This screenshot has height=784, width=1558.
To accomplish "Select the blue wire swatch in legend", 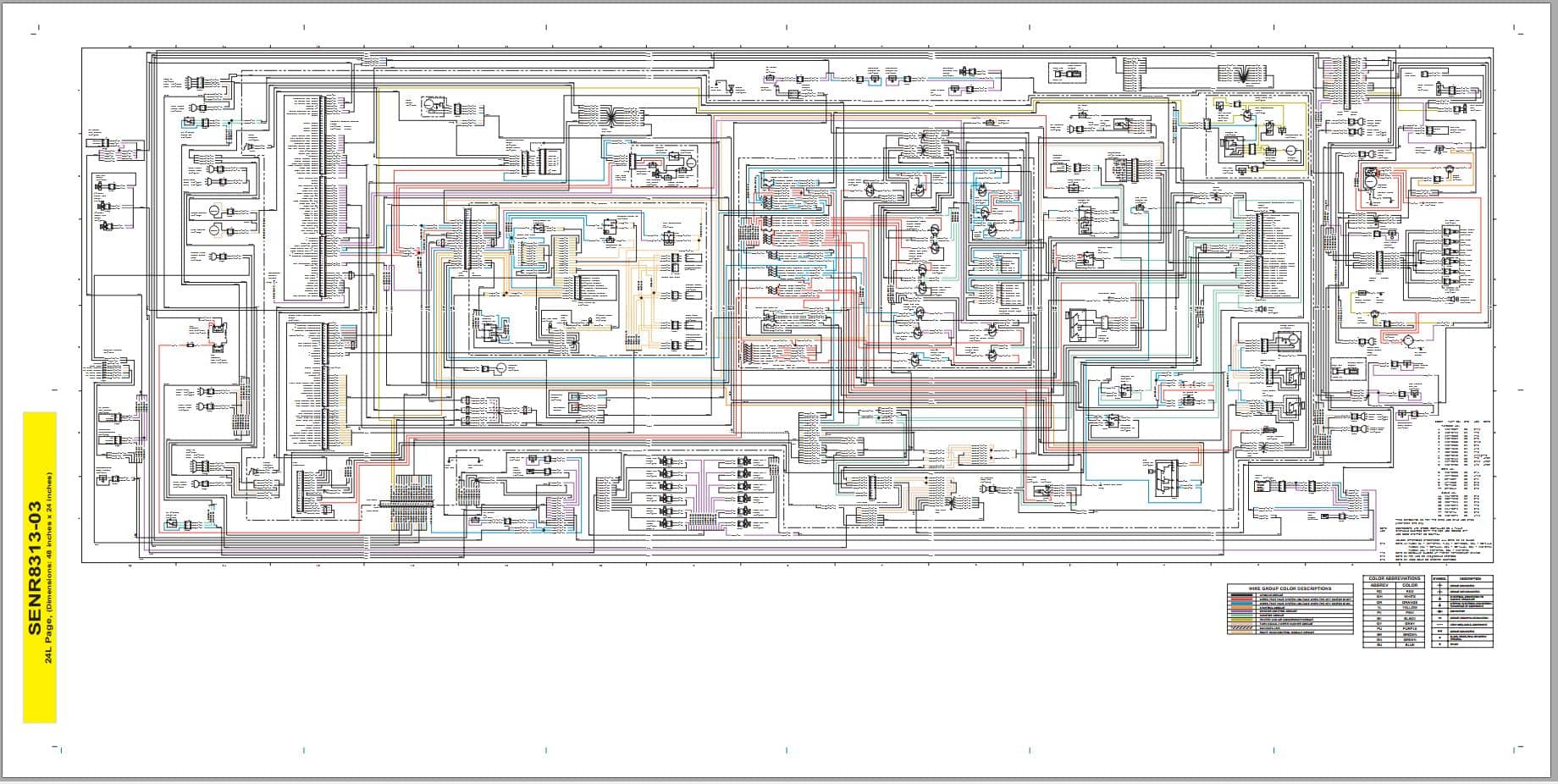I will (1242, 604).
